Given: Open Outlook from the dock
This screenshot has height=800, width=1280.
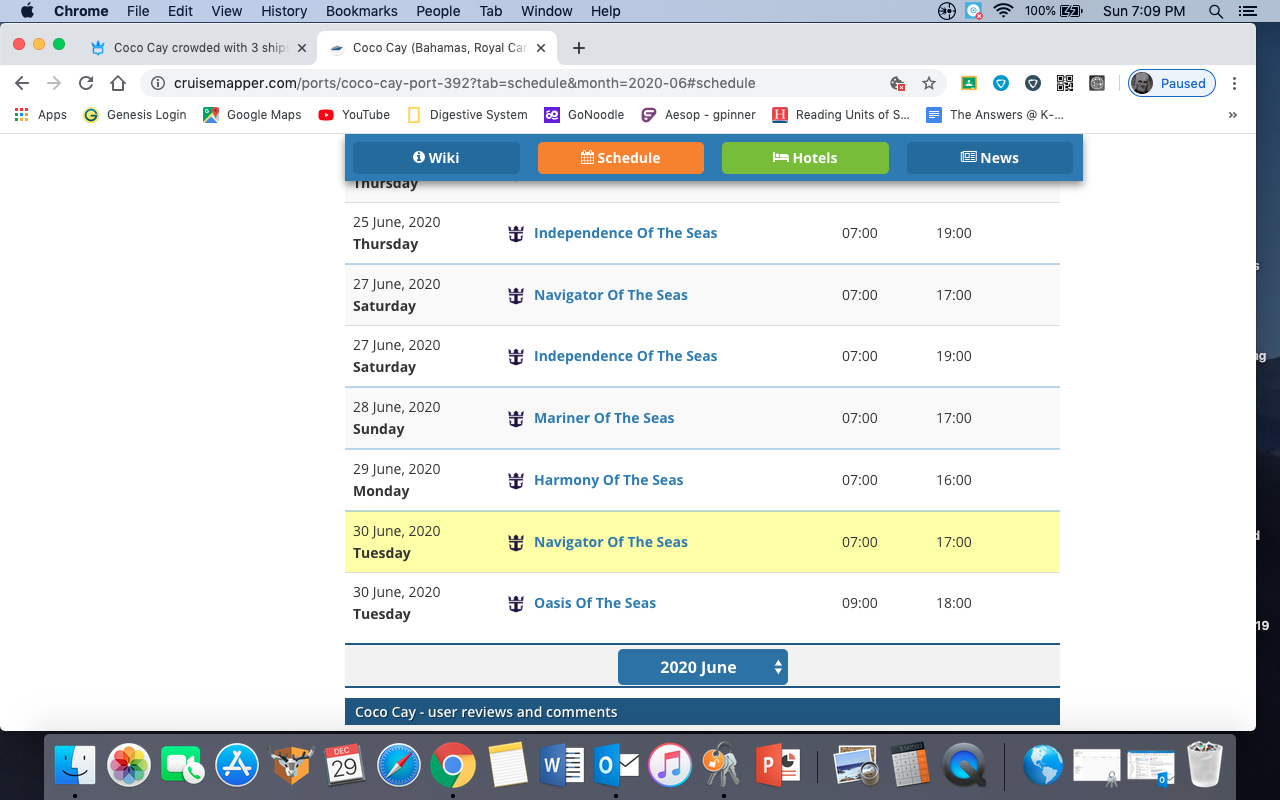Looking at the screenshot, I should [615, 767].
